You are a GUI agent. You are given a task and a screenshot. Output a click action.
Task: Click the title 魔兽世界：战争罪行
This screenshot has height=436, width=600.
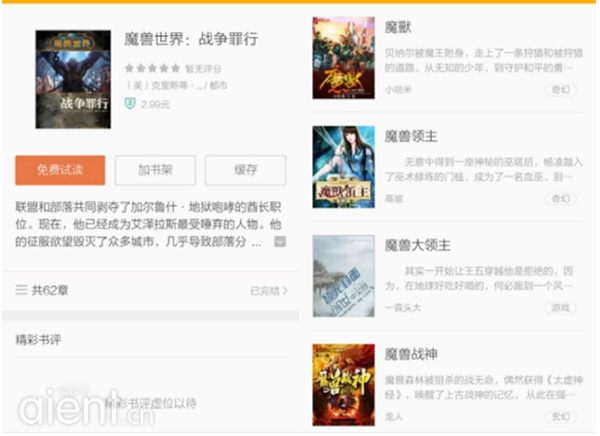point(191,39)
